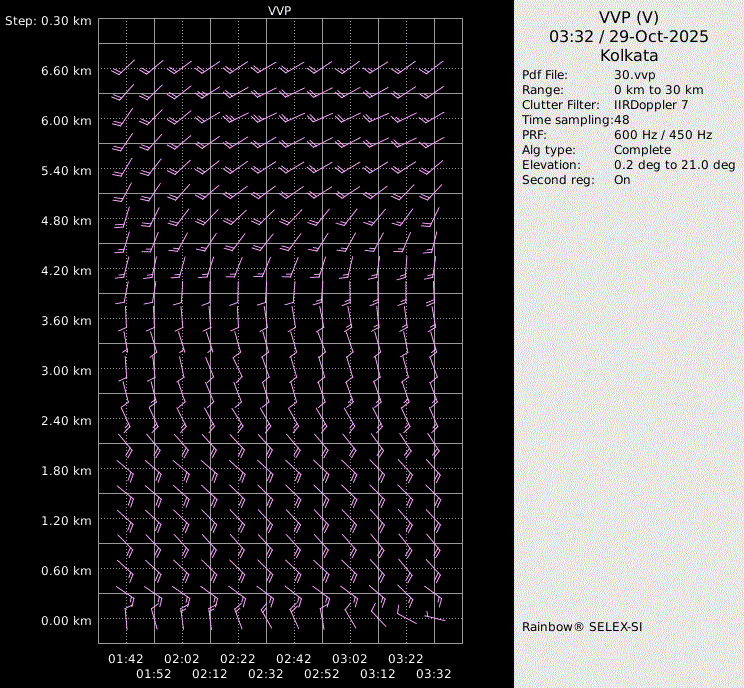Screen dimensions: 744x688
Task: Click the VVP title above the chart
Action: tap(280, 10)
